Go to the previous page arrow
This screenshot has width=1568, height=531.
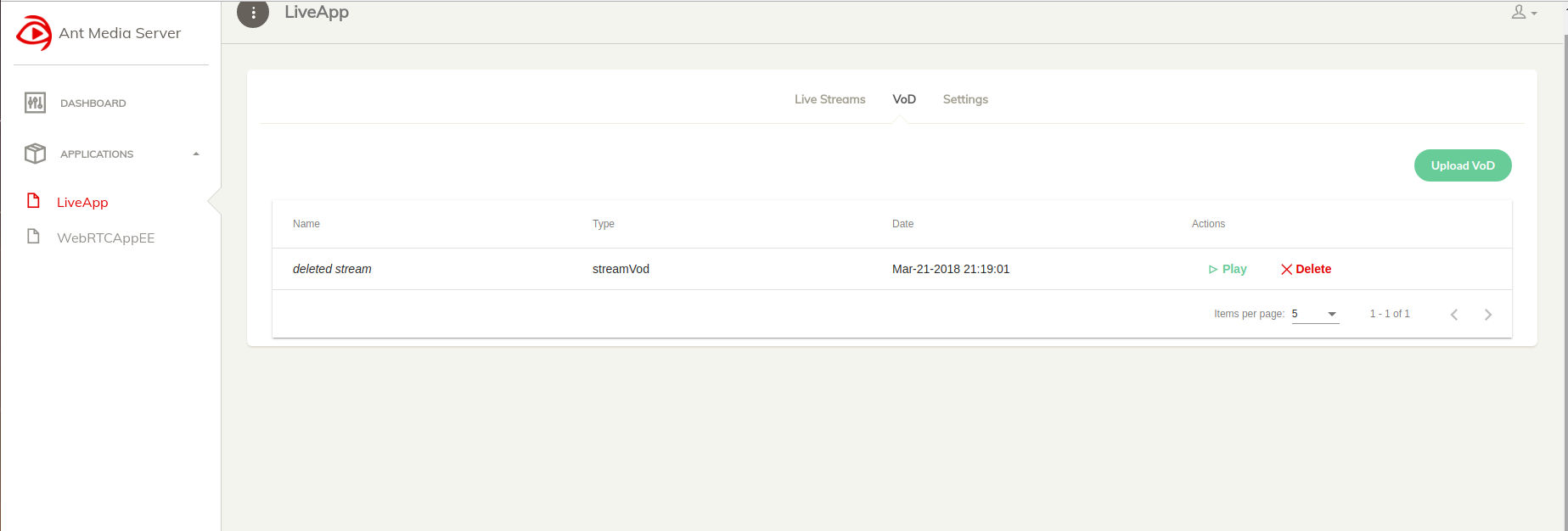pyautogui.click(x=1454, y=314)
